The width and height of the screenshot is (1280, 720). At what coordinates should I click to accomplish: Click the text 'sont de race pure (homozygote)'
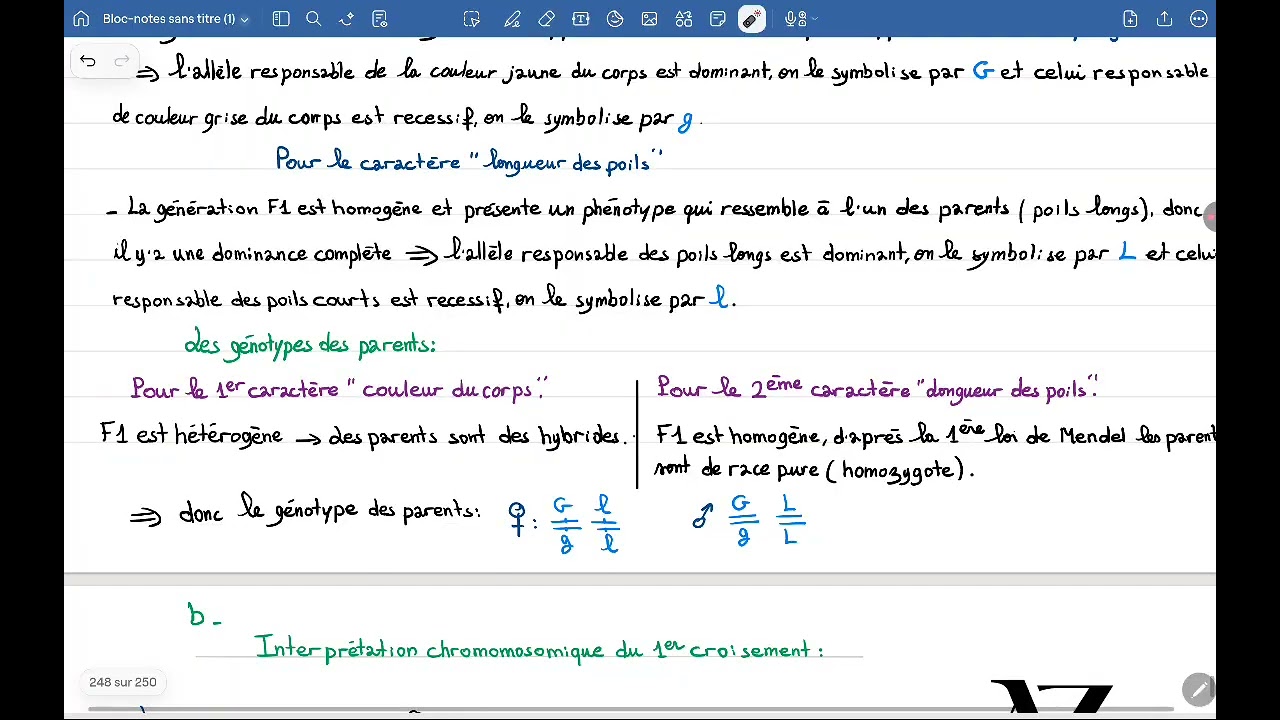[x=813, y=469]
